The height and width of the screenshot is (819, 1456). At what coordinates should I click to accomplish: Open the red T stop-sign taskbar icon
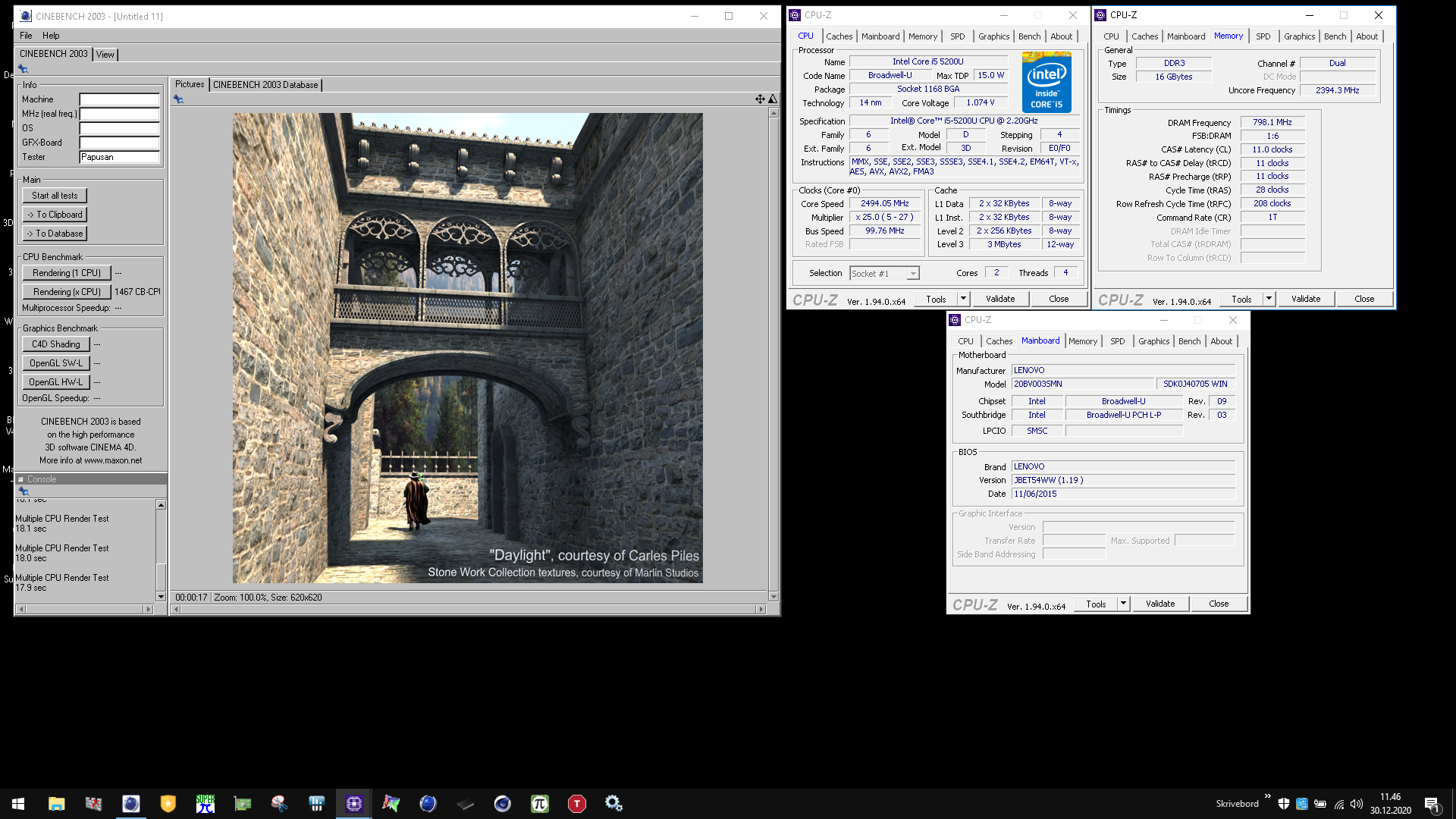(x=577, y=804)
